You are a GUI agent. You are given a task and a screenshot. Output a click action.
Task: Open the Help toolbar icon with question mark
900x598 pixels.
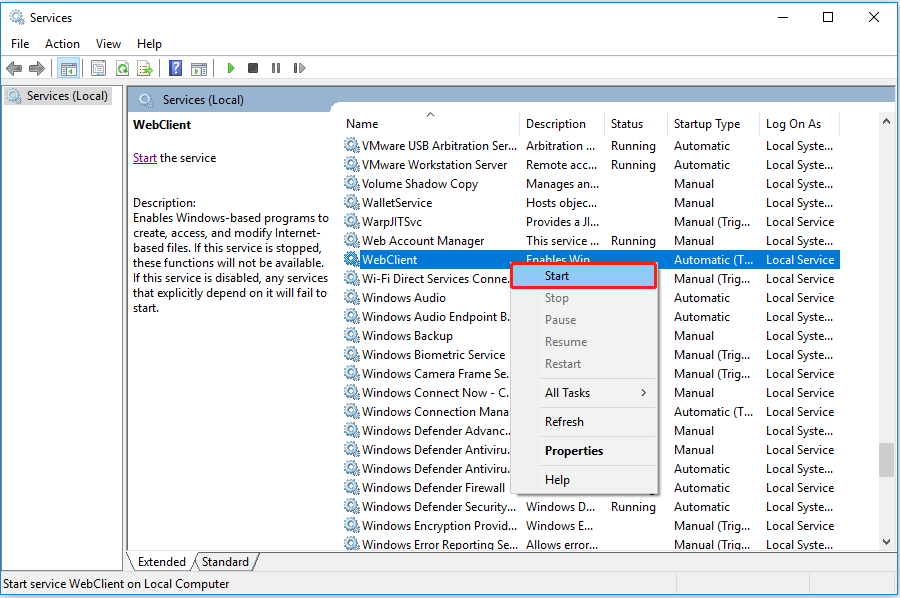point(175,69)
